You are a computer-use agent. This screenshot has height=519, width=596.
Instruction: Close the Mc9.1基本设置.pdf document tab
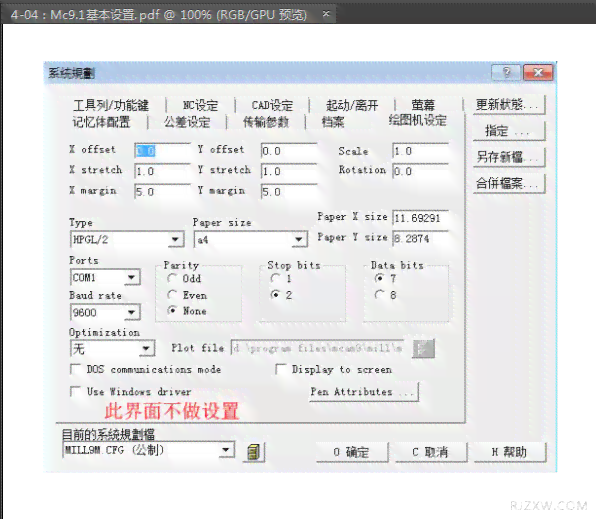pos(326,14)
